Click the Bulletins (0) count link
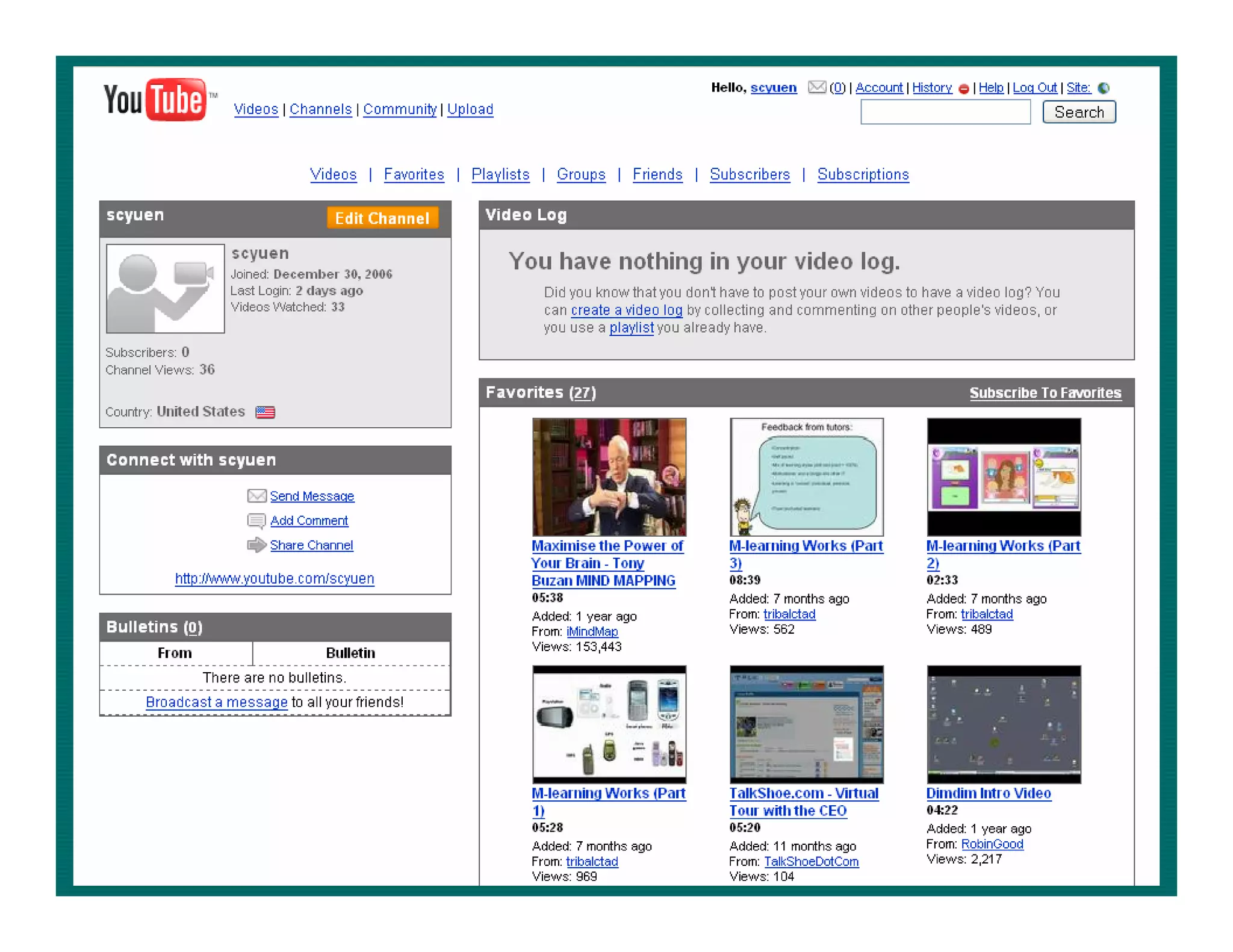 [x=193, y=628]
